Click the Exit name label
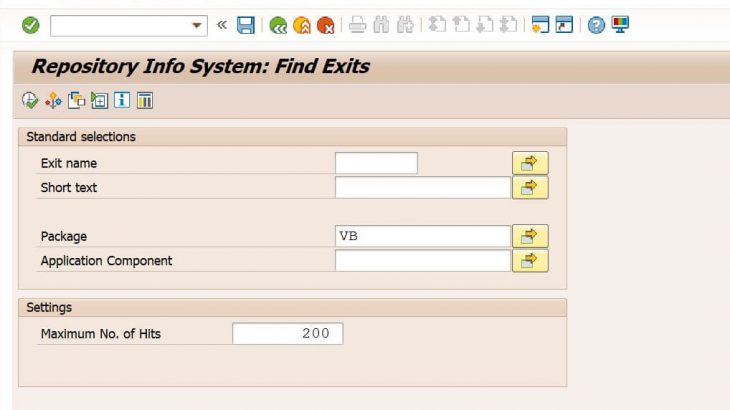This screenshot has width=730, height=410. pos(69,163)
